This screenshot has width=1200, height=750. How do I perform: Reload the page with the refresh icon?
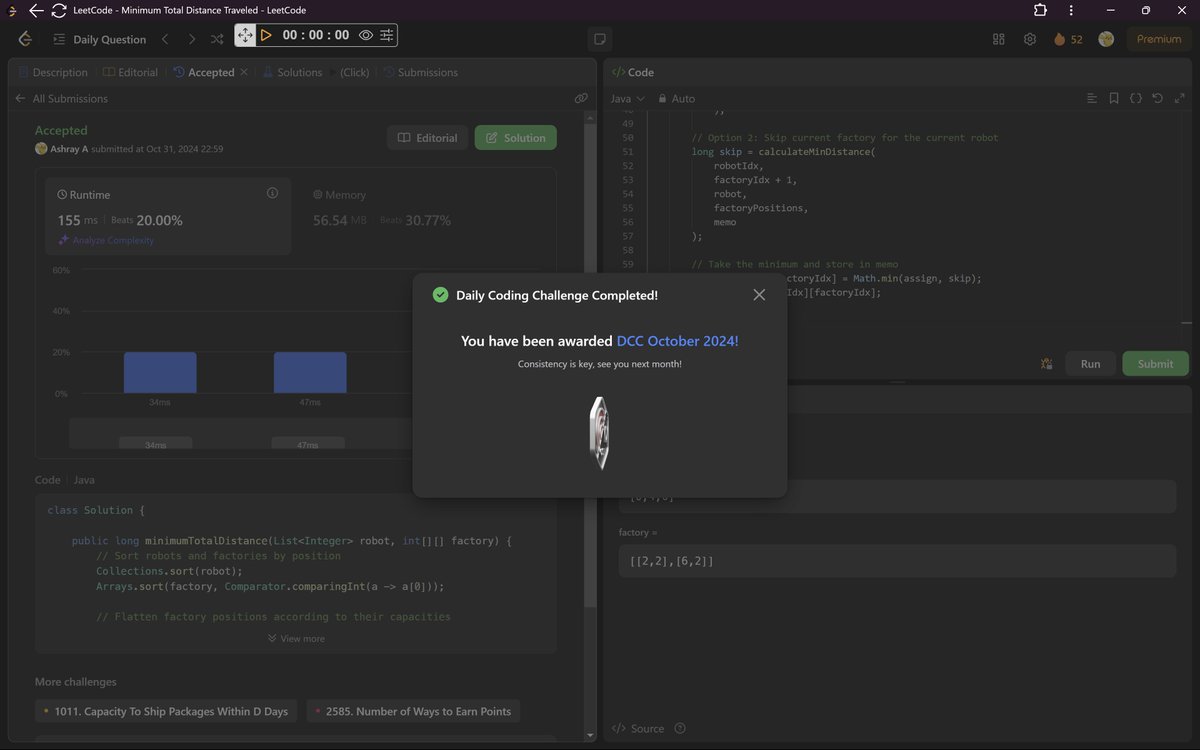(59, 10)
